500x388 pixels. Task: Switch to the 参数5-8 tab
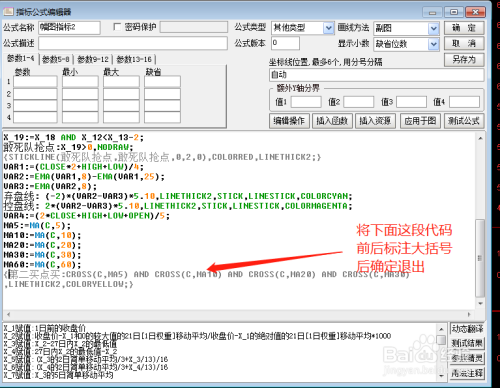coord(56,60)
